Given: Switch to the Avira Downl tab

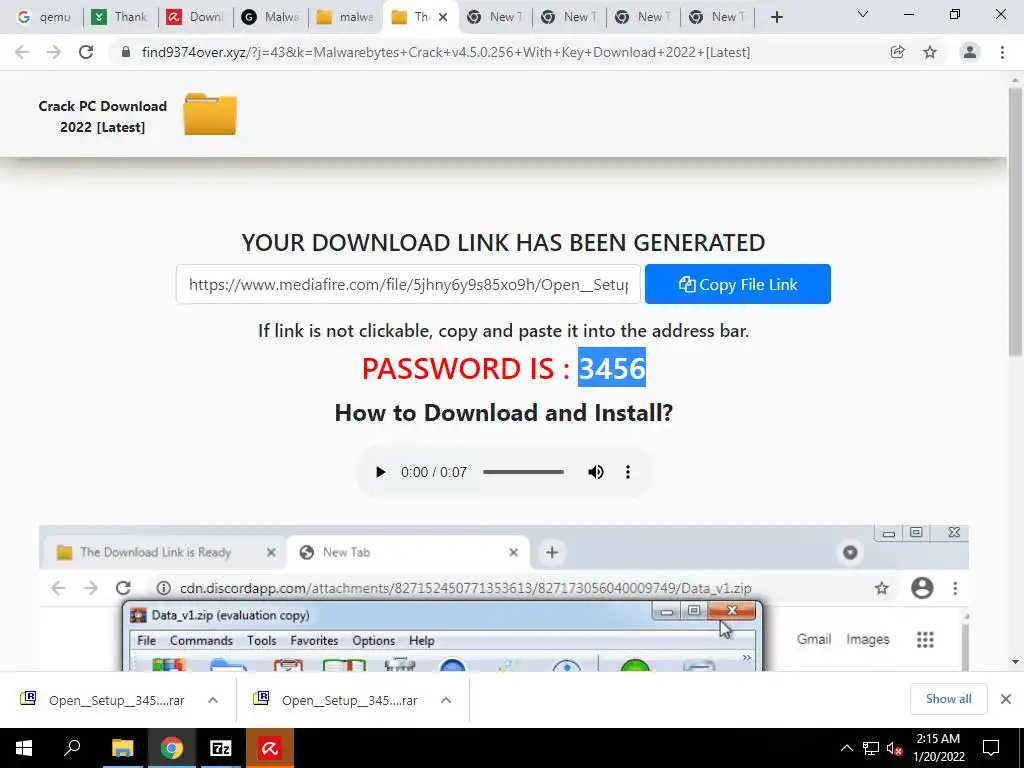Looking at the screenshot, I should tap(195, 17).
